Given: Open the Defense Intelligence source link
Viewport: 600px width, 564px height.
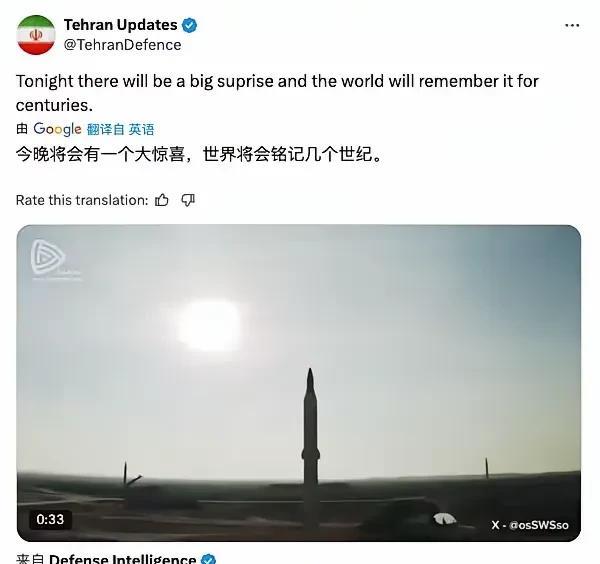Looking at the screenshot, I should [122, 559].
